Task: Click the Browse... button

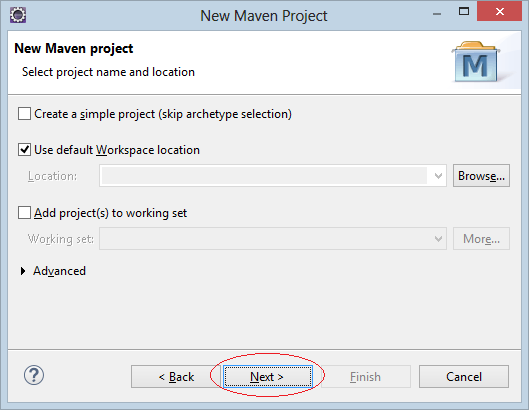Action: click(x=481, y=176)
